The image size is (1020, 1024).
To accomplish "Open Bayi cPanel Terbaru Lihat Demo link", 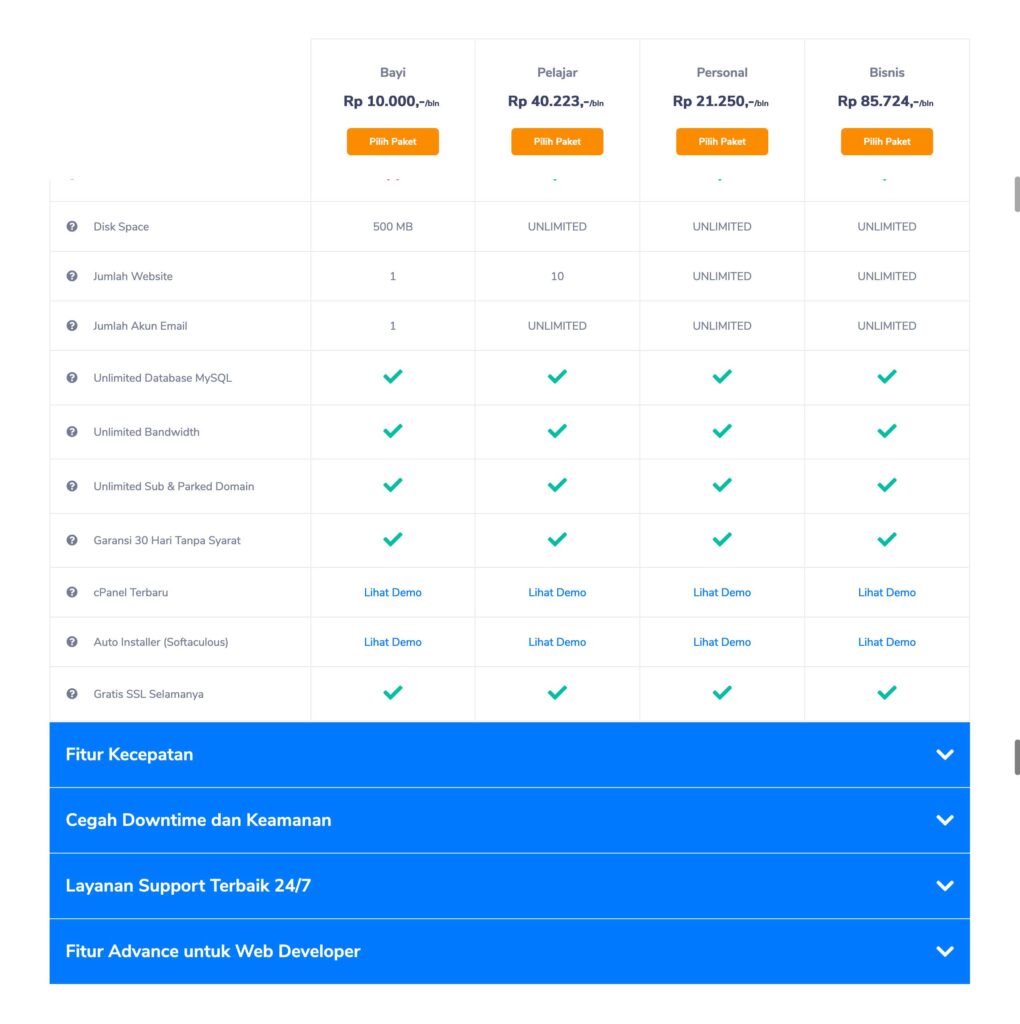I will (x=392, y=592).
